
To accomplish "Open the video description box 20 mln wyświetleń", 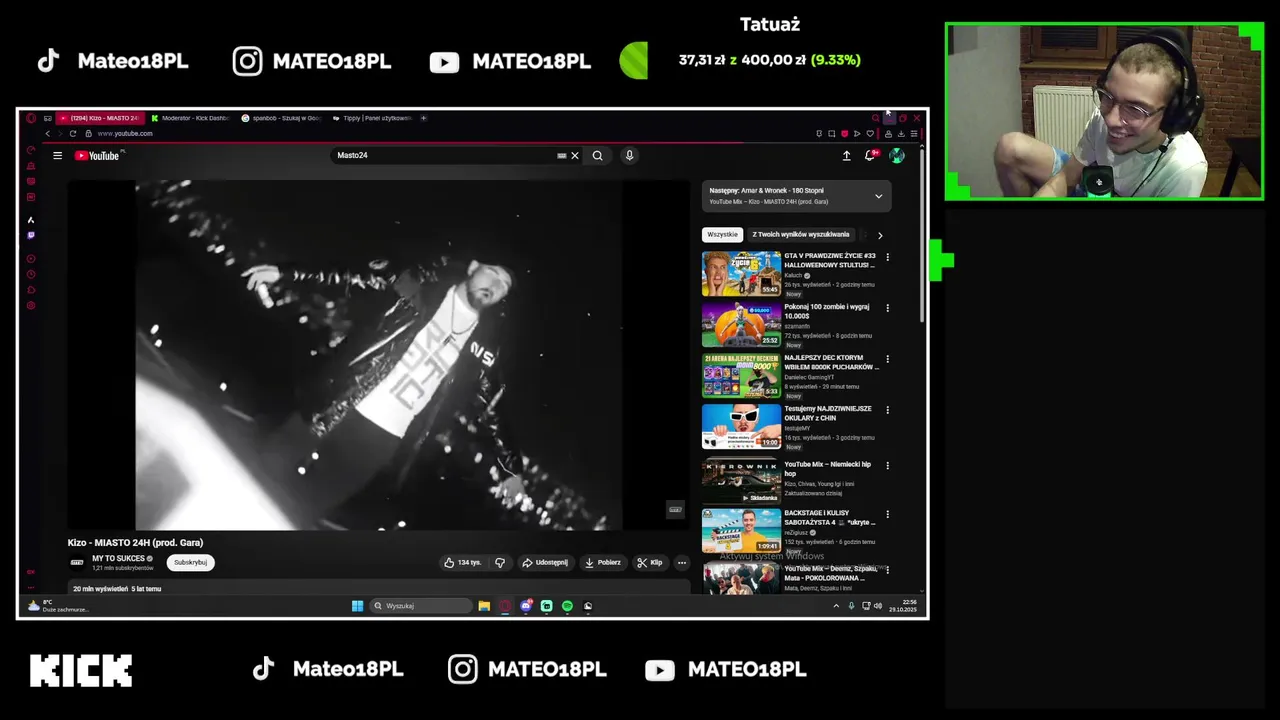I will [378, 589].
